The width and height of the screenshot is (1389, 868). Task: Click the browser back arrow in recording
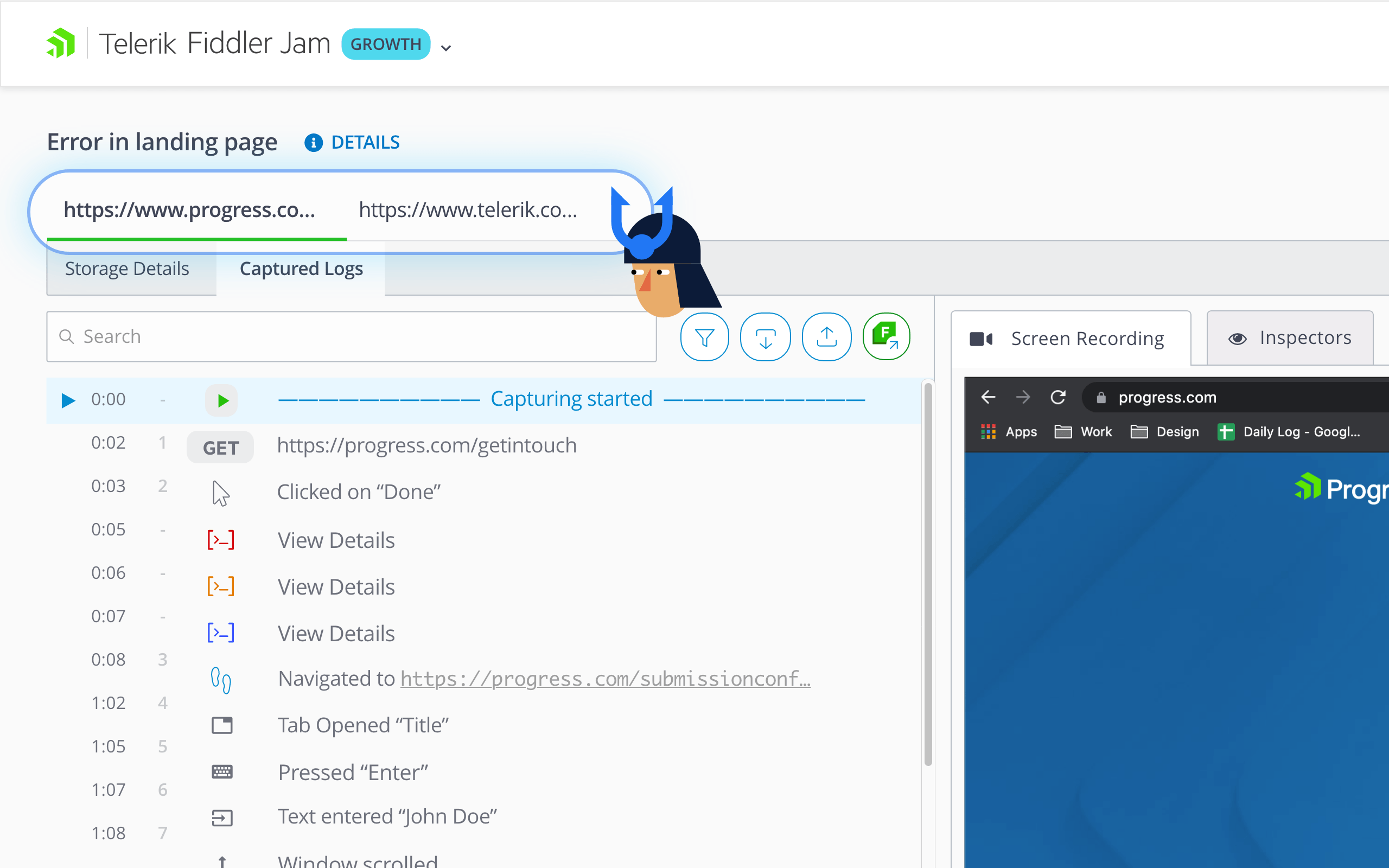(988, 397)
